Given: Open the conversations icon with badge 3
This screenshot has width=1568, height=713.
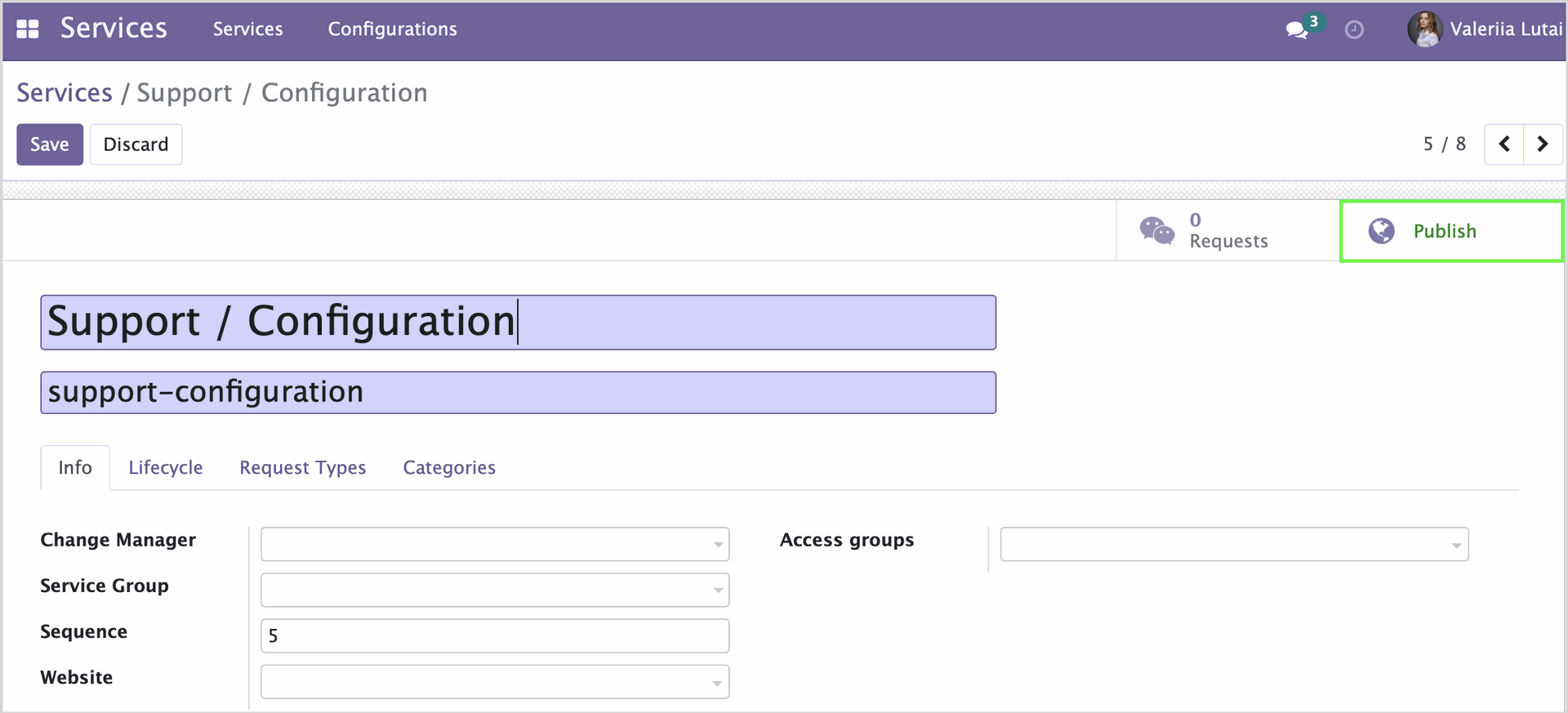Looking at the screenshot, I should (x=1298, y=29).
